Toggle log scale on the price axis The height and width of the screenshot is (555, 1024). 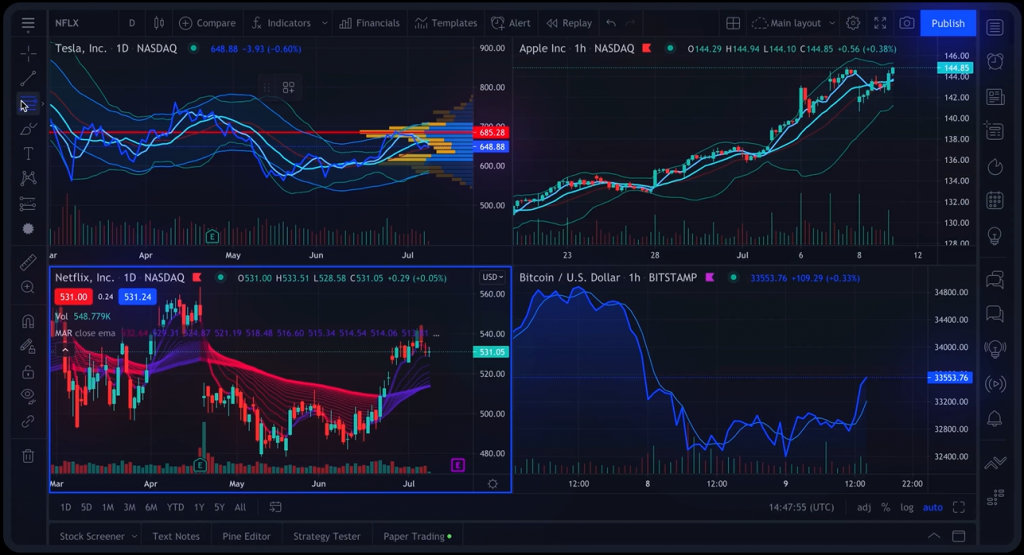(x=906, y=507)
